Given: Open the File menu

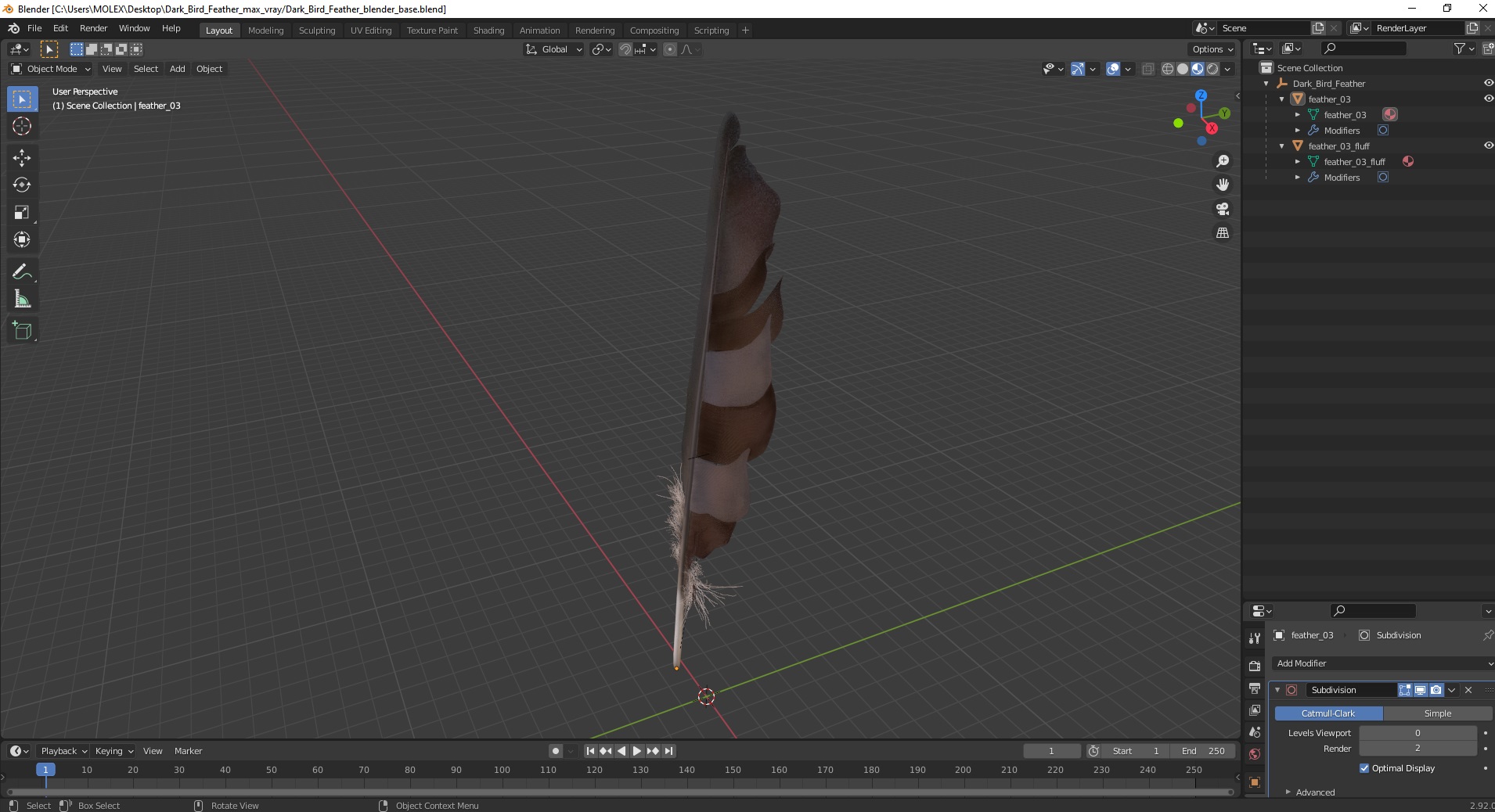Looking at the screenshot, I should pos(34,28).
